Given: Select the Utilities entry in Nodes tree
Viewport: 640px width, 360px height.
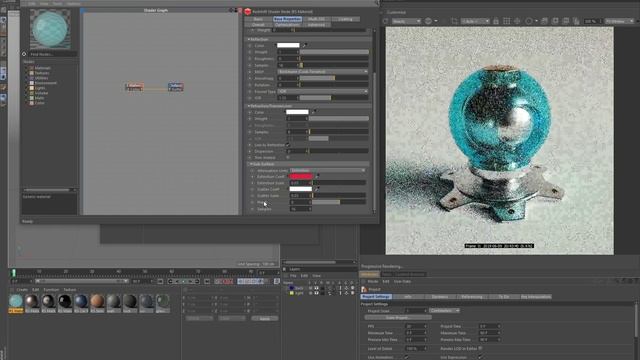Looking at the screenshot, I should pyautogui.click(x=41, y=78).
